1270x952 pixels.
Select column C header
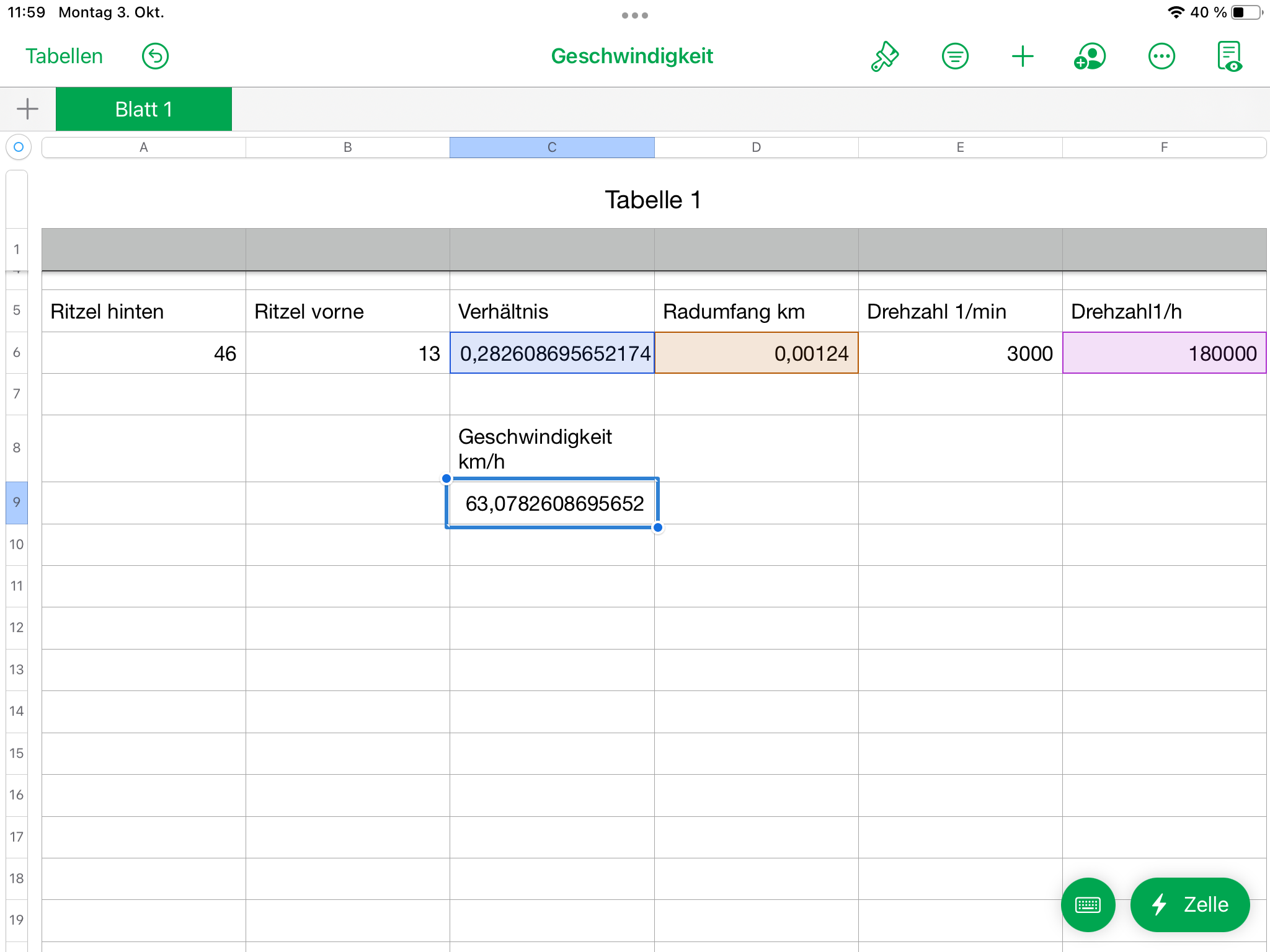552,148
